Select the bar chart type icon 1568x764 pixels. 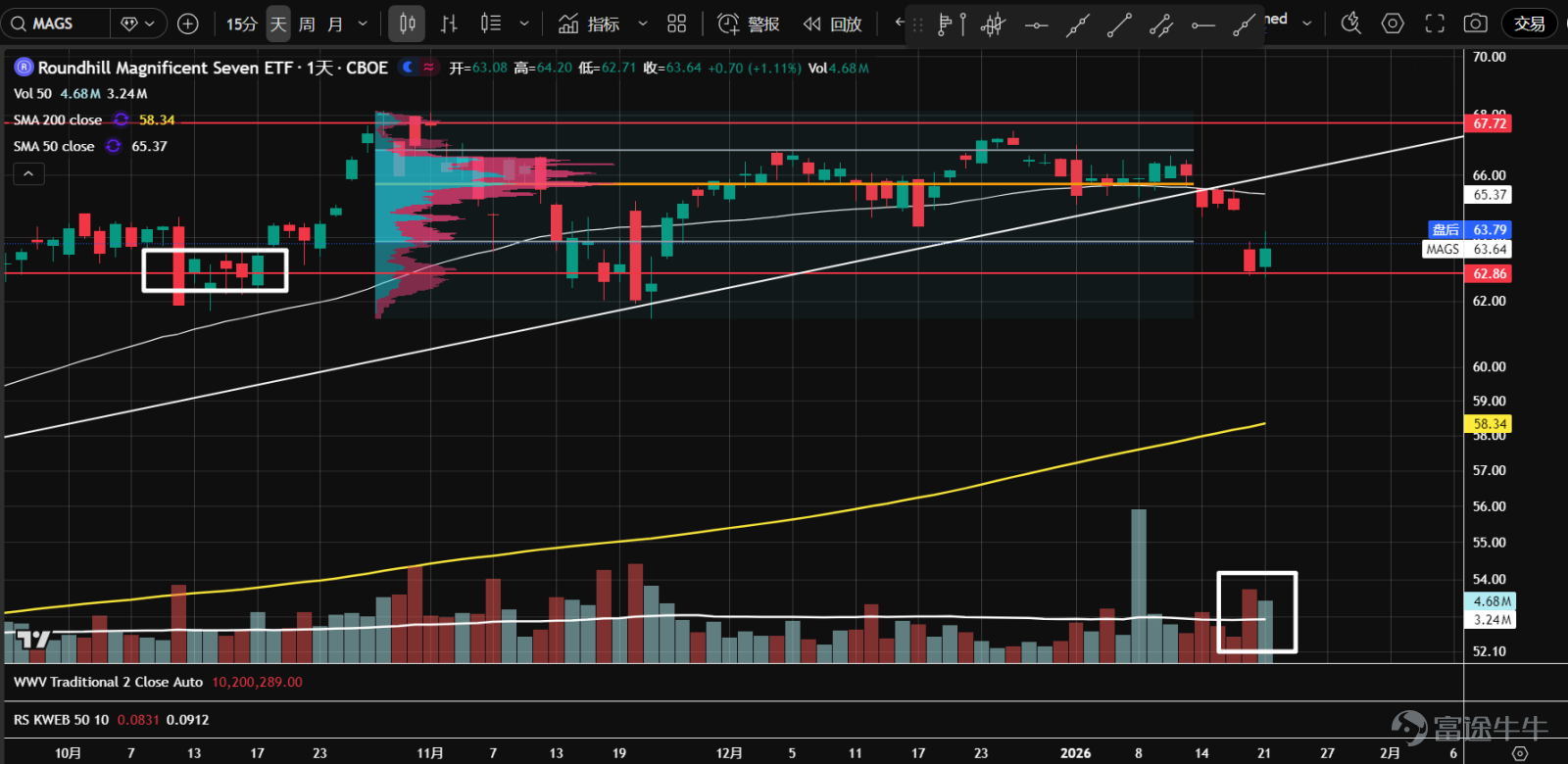point(449,24)
